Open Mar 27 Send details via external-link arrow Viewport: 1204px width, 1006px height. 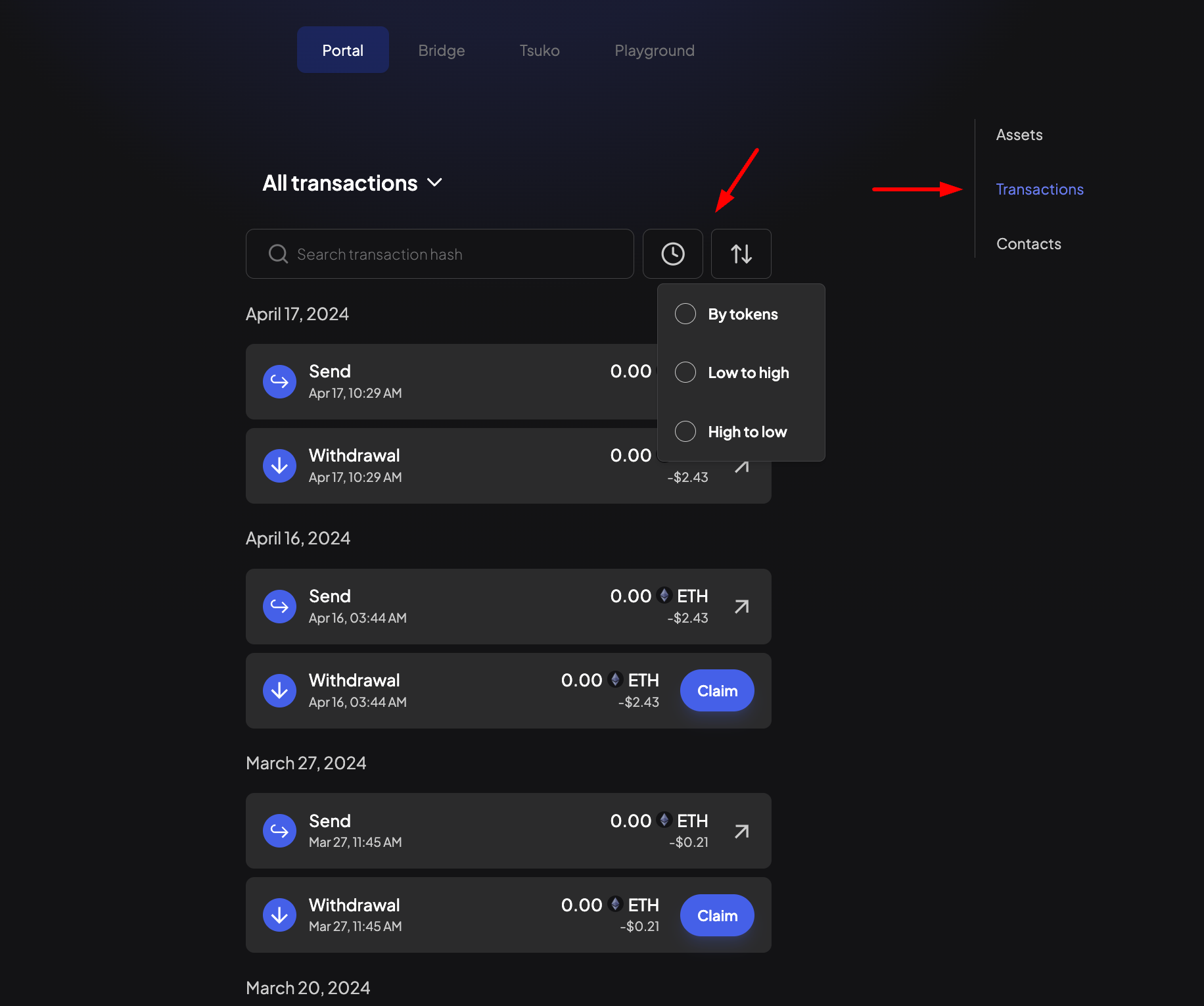741,831
